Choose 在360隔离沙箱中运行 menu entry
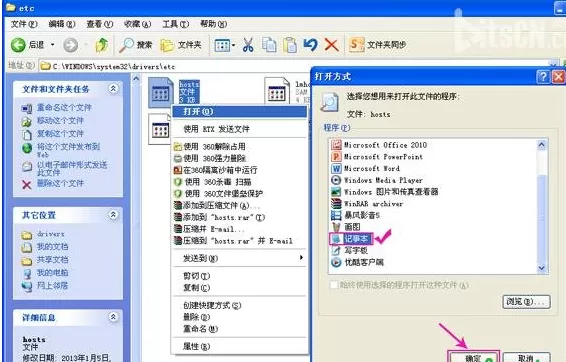The image size is (566, 362). pos(240,170)
